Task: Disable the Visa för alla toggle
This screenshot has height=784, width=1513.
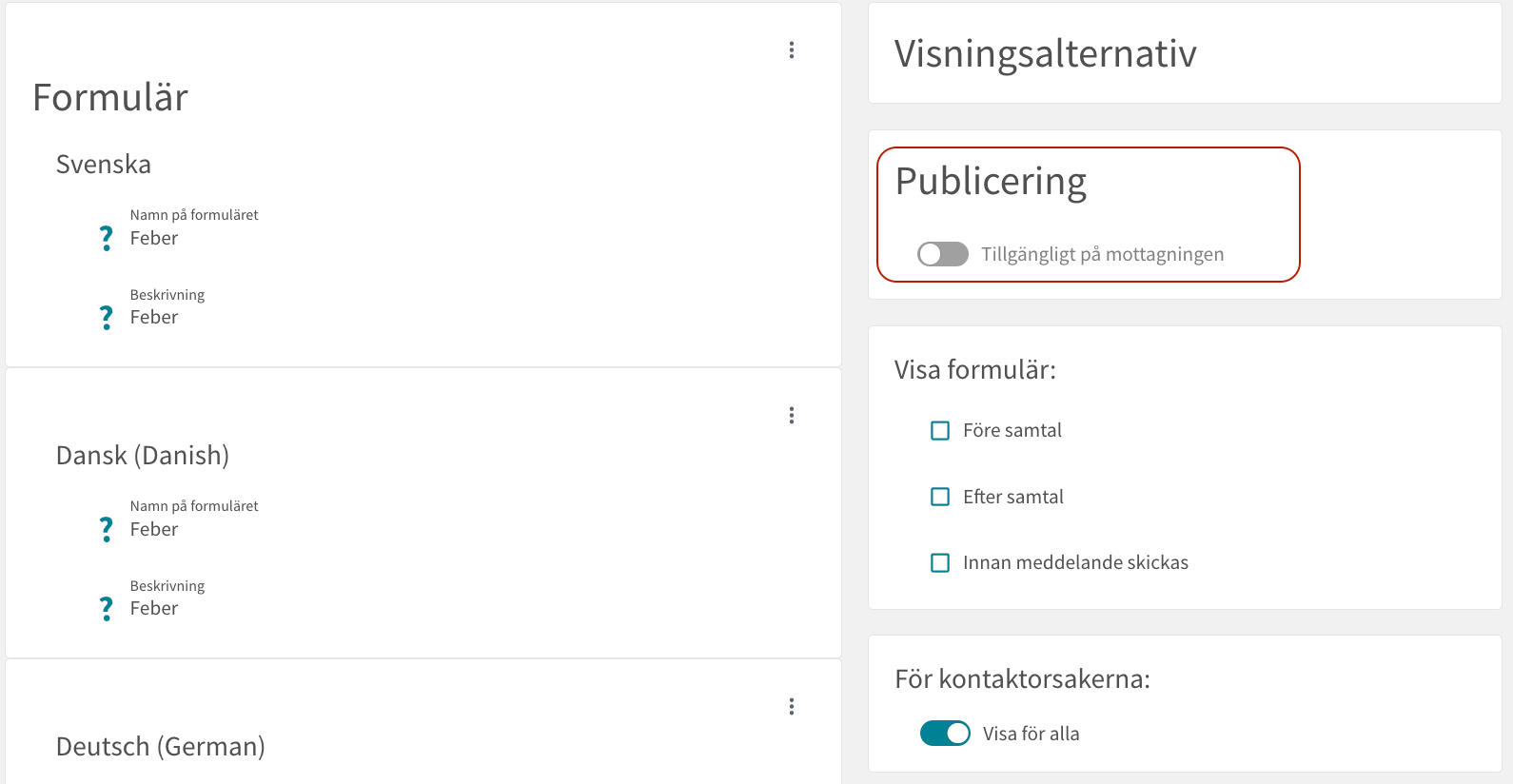Action: coord(945,734)
